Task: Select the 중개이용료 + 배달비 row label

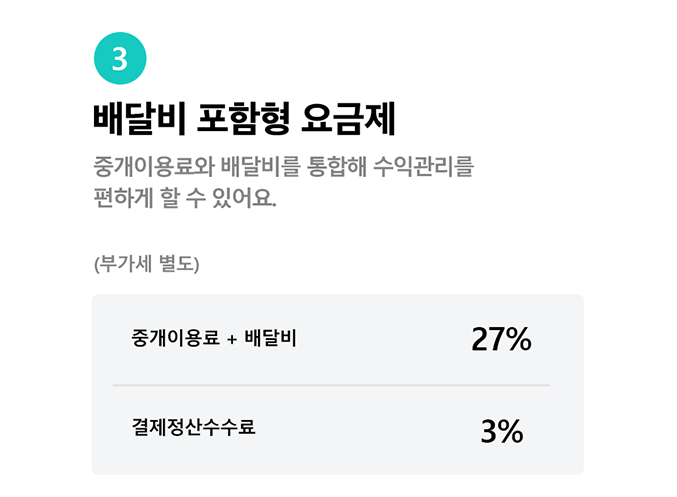Action: 213,339
